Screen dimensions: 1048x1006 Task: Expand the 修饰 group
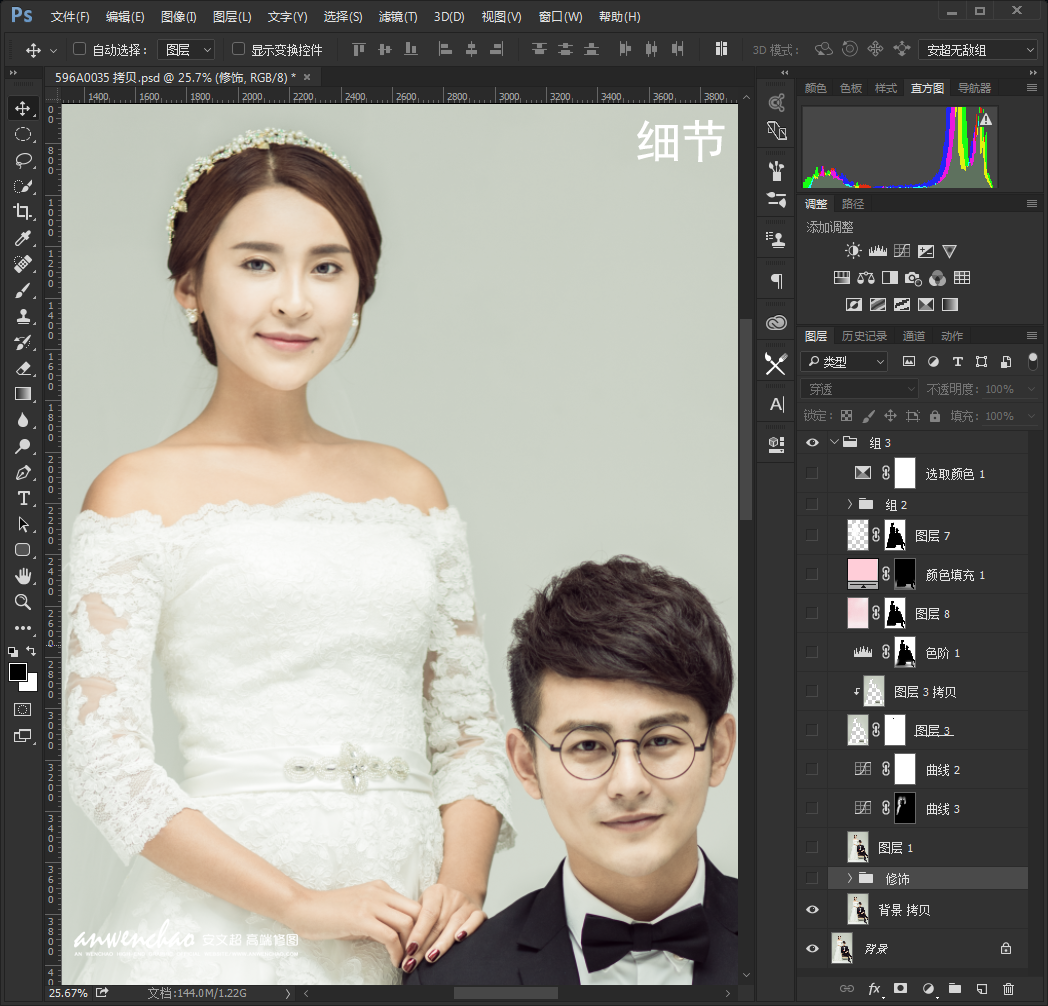click(x=849, y=878)
